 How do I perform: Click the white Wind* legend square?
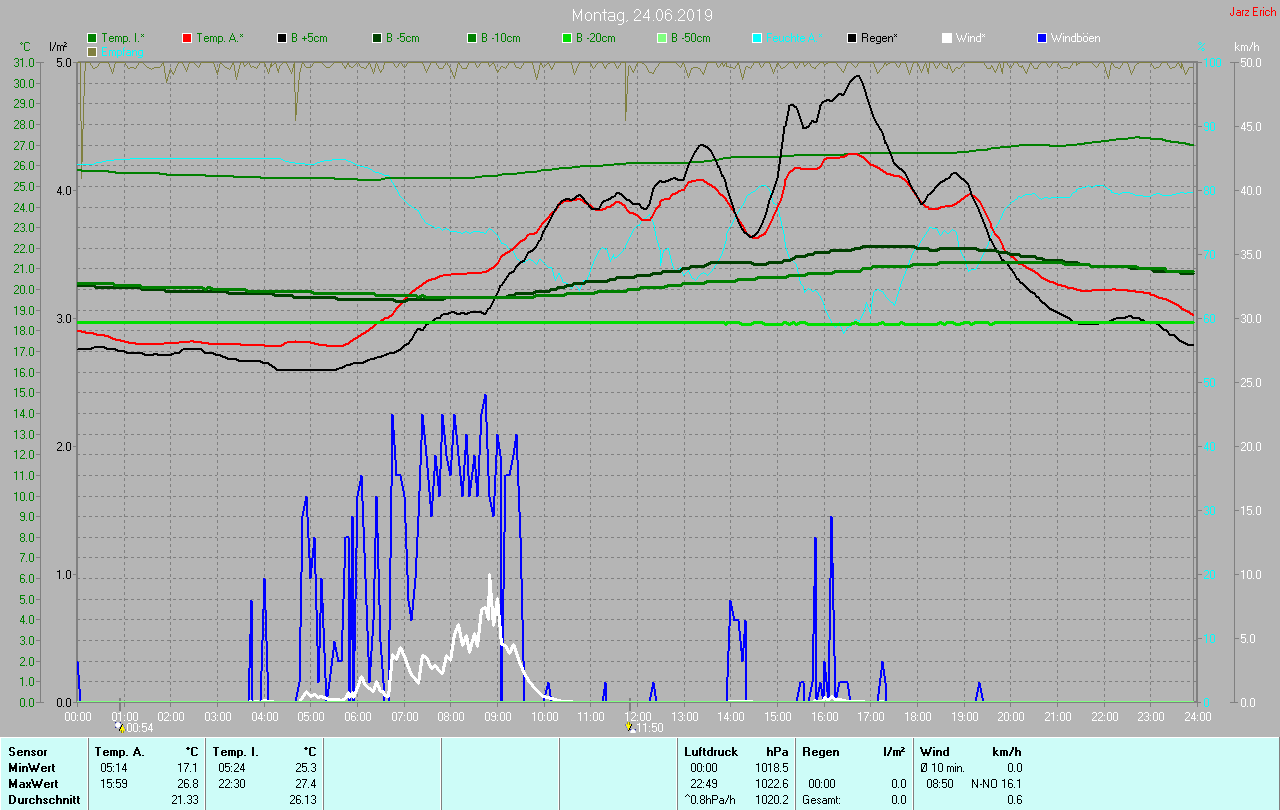[x=947, y=38]
